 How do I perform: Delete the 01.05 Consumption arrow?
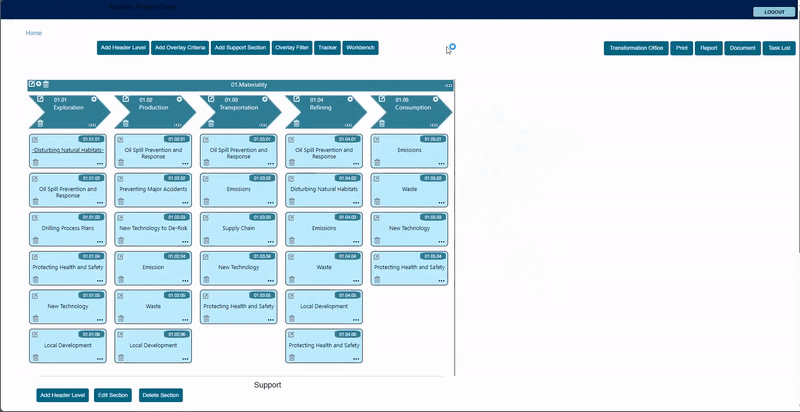coord(382,123)
